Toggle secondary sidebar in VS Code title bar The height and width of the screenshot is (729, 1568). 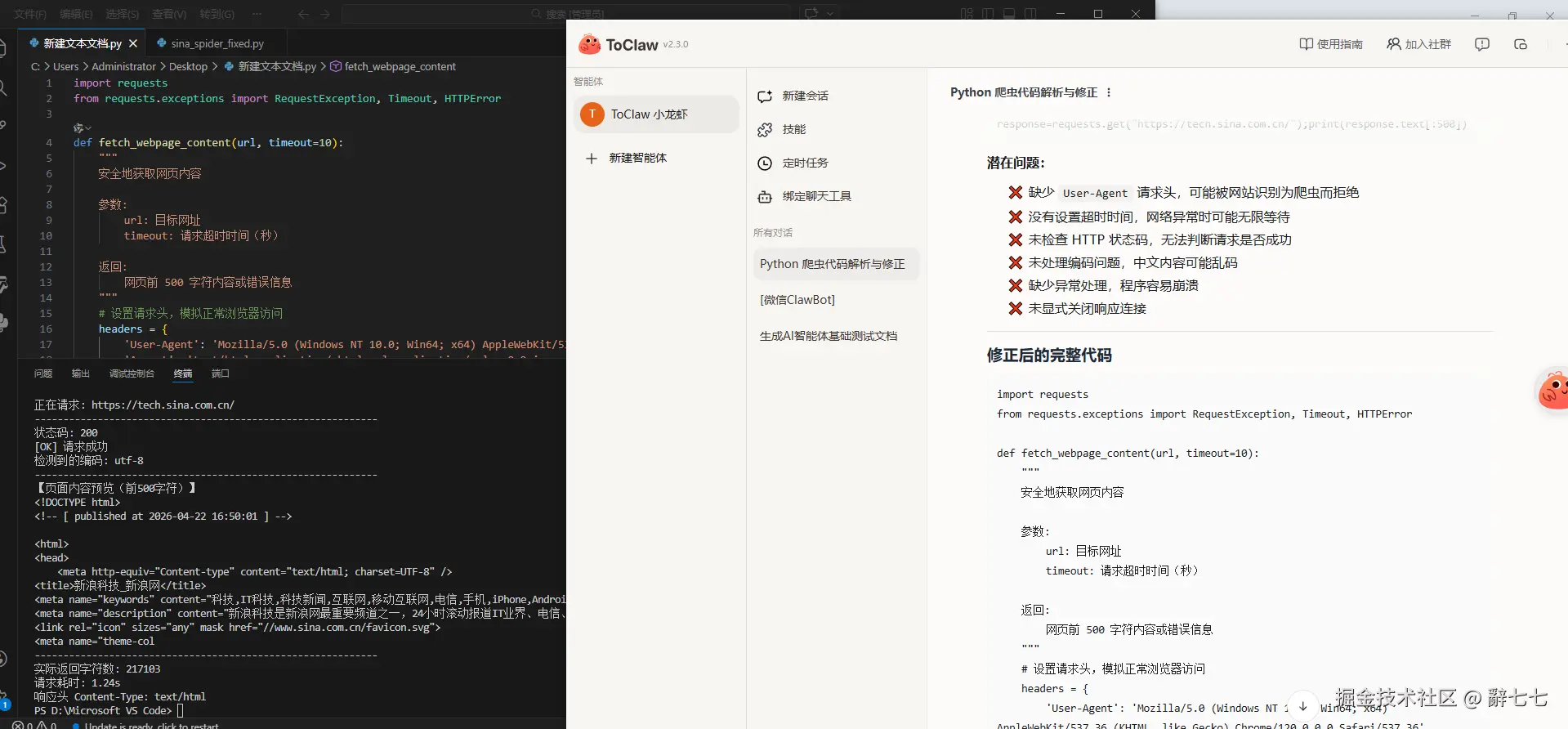coord(1030,14)
